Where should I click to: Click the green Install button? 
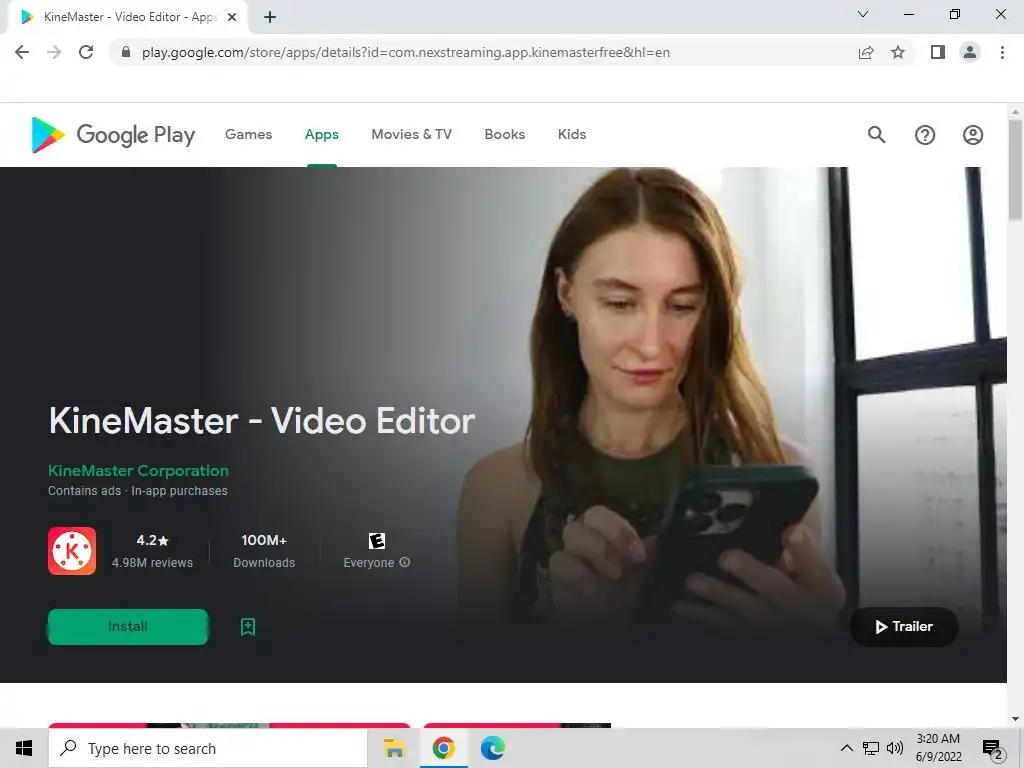pyautogui.click(x=128, y=627)
